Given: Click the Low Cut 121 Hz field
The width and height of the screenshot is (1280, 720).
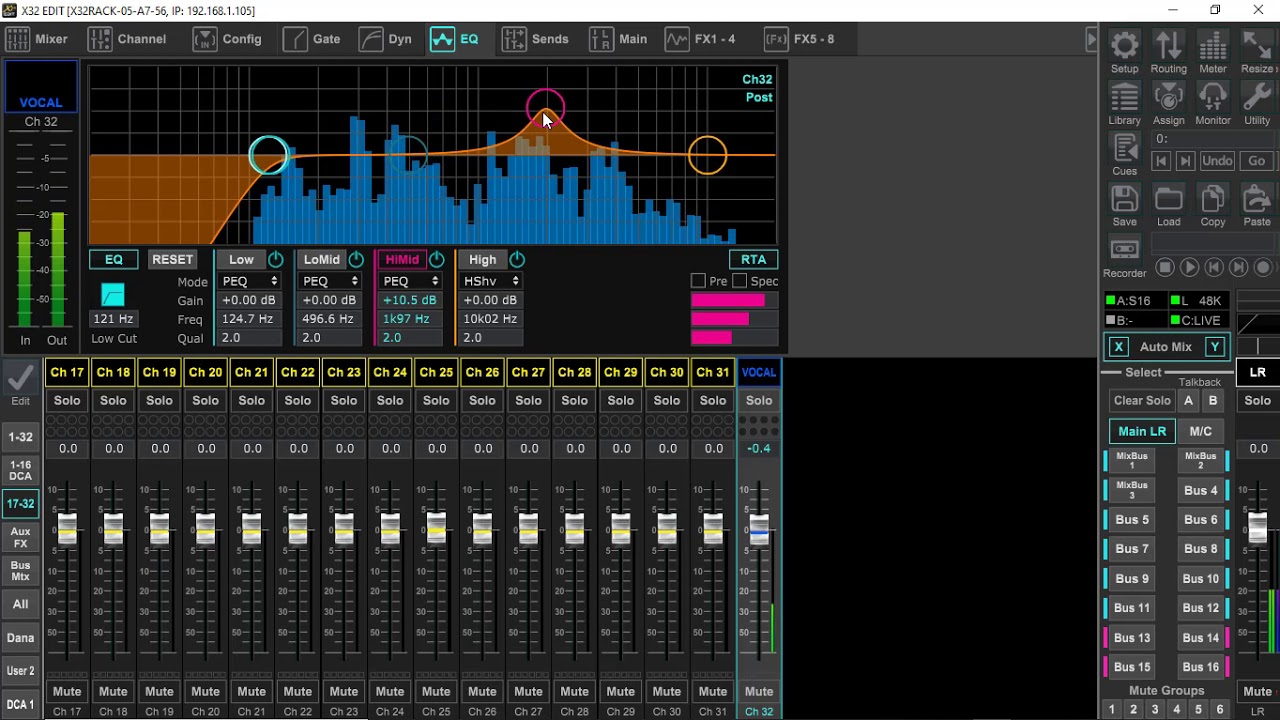Looking at the screenshot, I should point(113,319).
